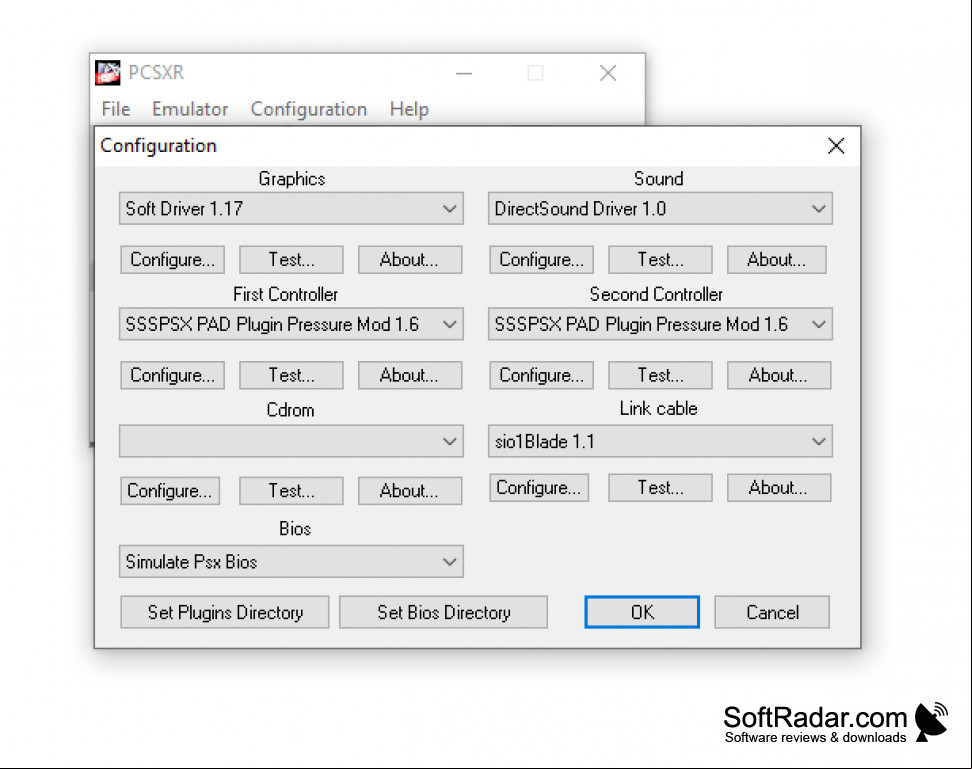Click About under Link cable

[x=779, y=488]
